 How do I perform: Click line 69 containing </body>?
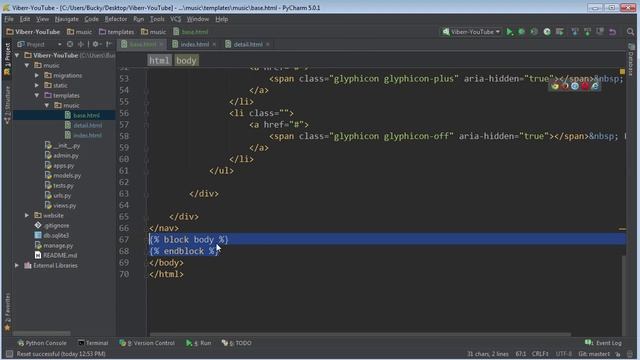tap(166, 262)
